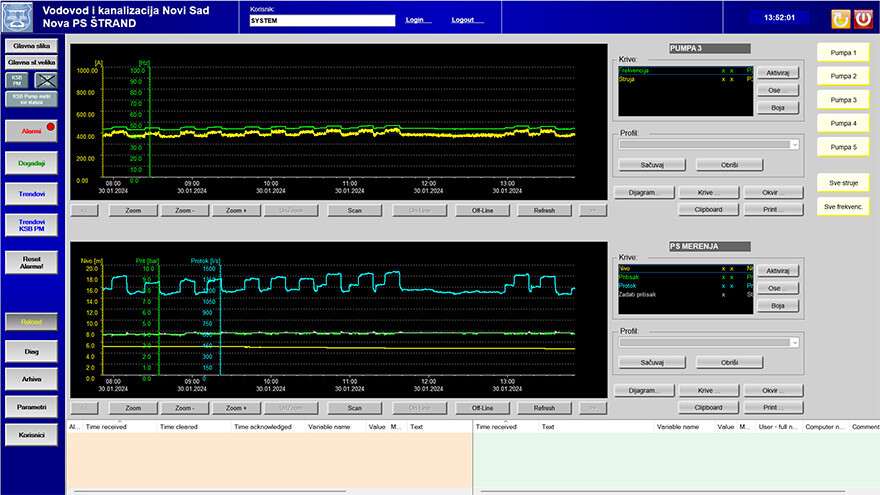Select Nivo curve row
This screenshot has width=880, height=495.
point(685,269)
